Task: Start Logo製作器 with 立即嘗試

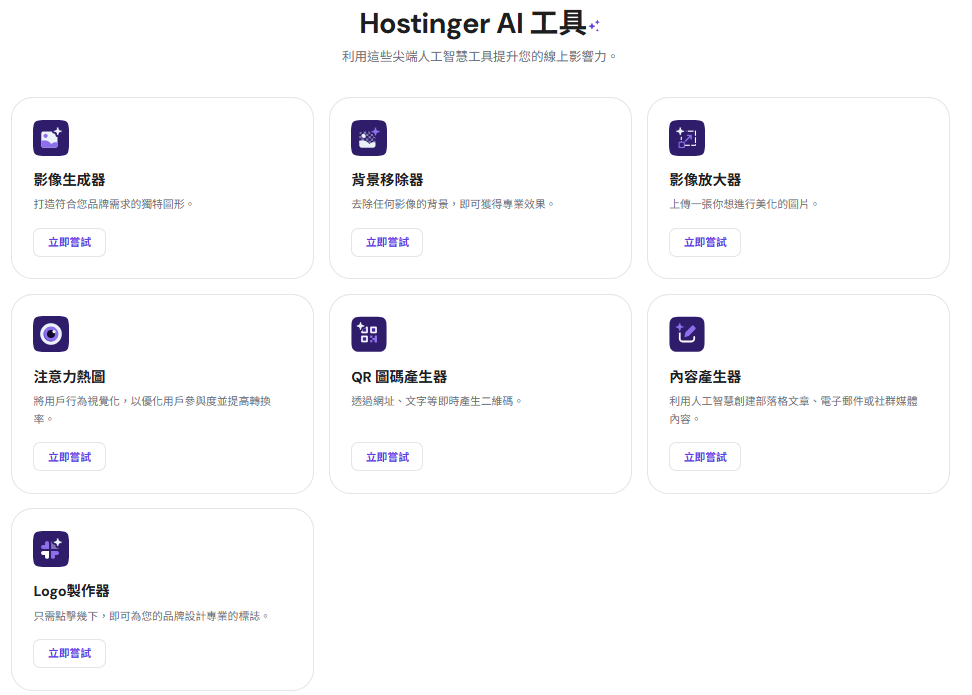Action: [69, 653]
